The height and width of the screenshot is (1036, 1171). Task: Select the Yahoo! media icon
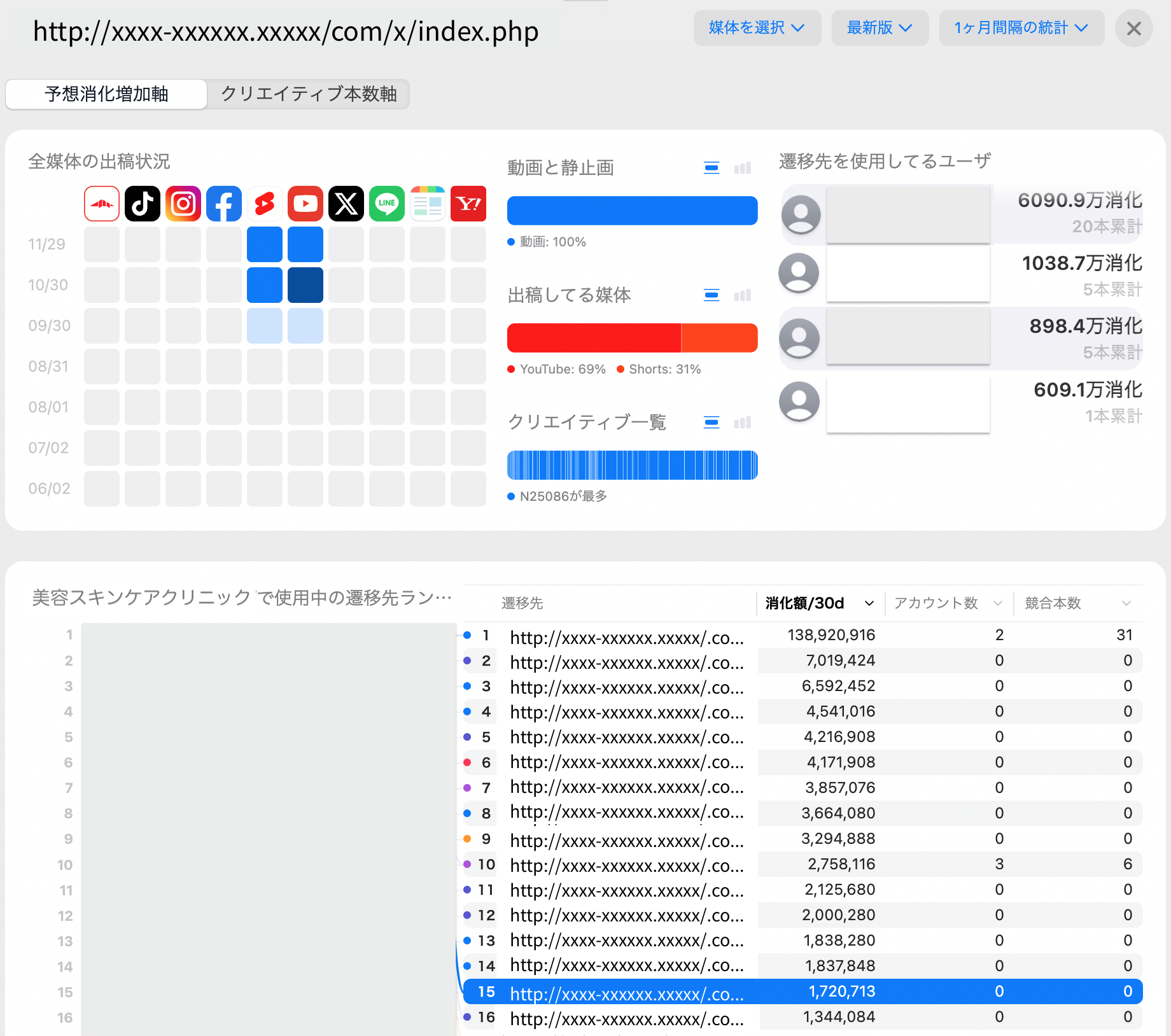click(x=468, y=204)
